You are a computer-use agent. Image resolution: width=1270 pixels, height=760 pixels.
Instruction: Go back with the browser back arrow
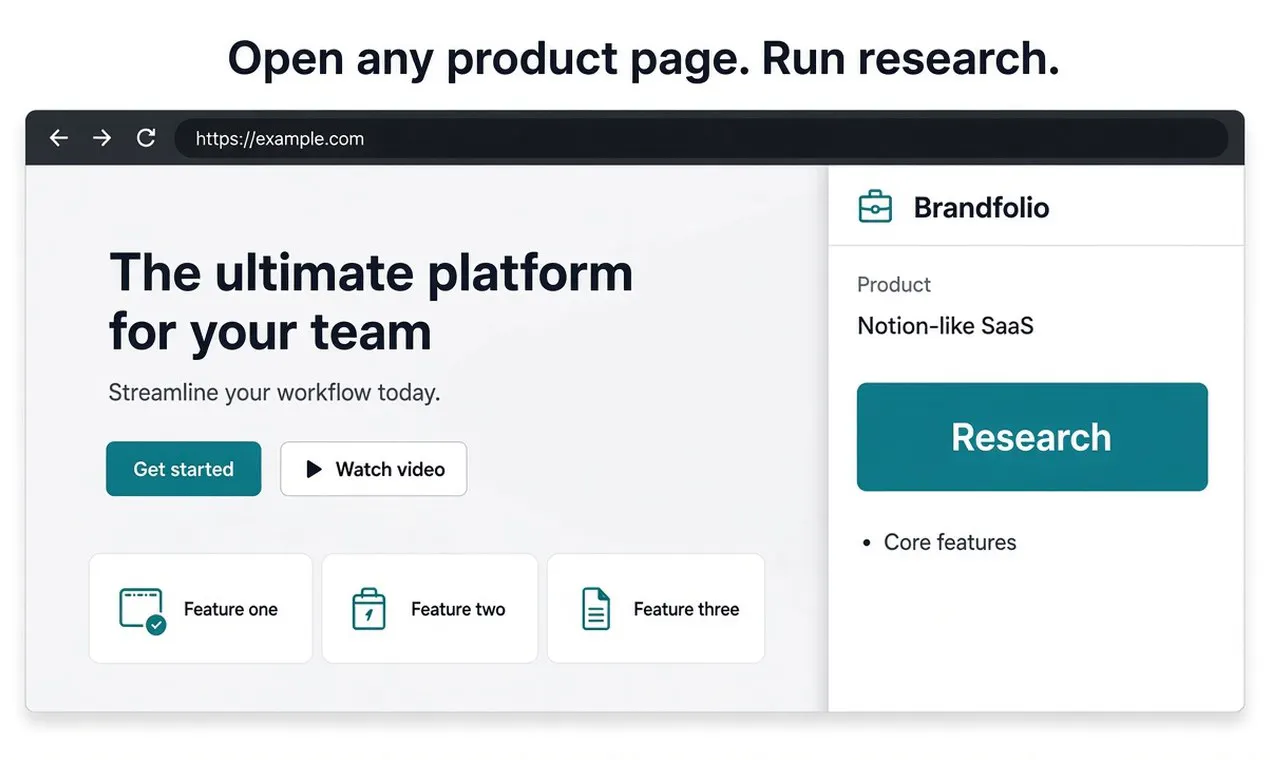tap(59, 138)
